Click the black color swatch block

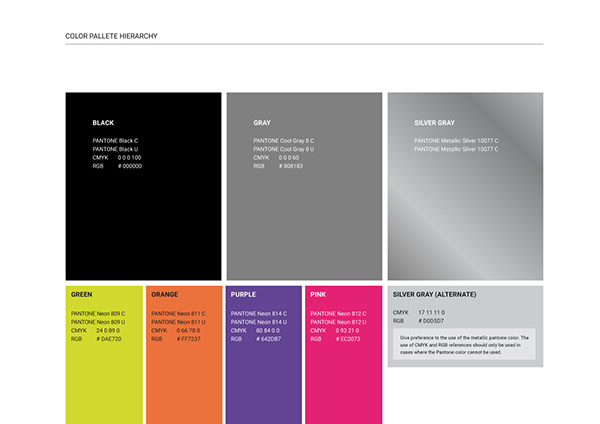[x=143, y=186]
